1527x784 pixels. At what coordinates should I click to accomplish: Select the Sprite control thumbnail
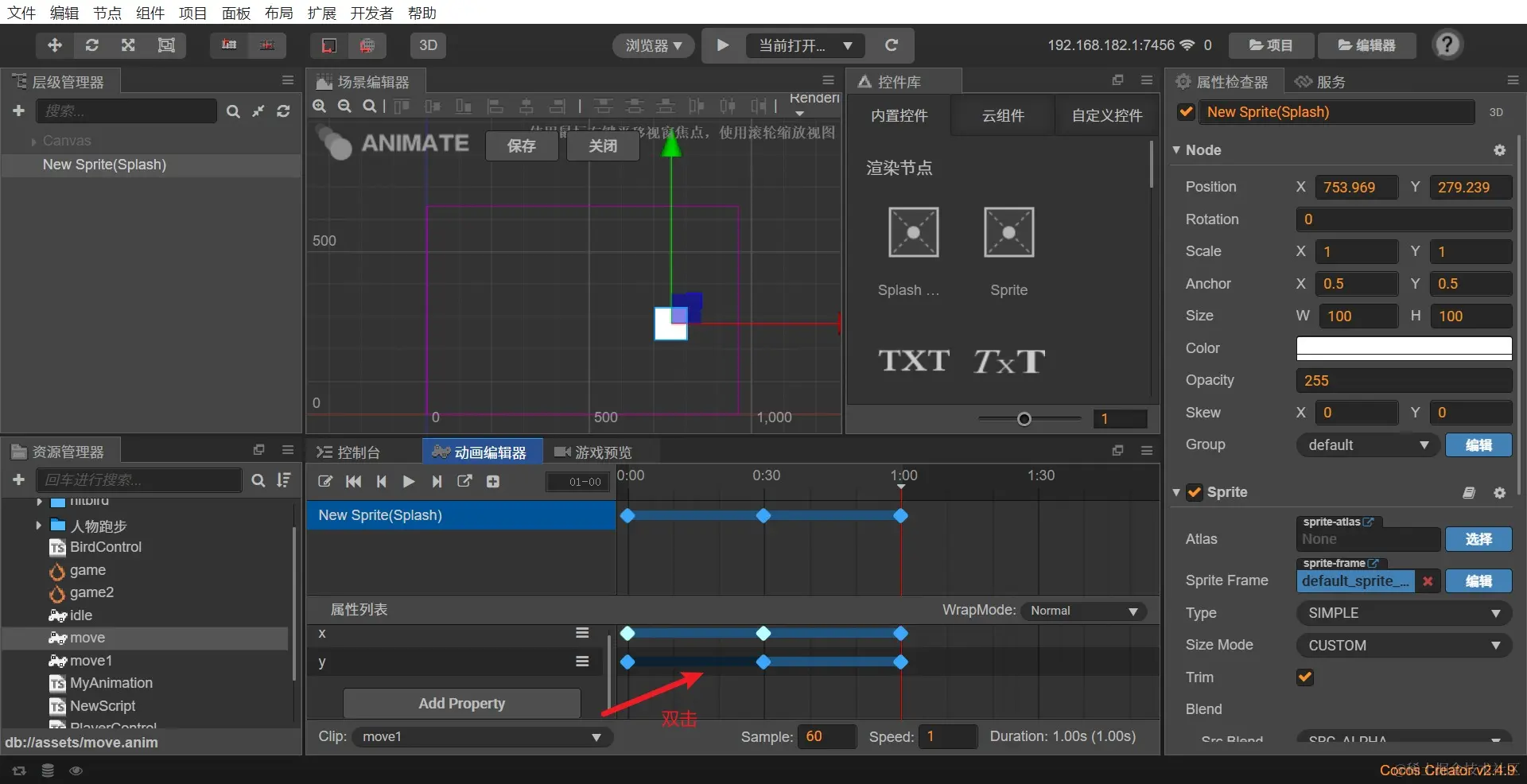tap(1008, 232)
